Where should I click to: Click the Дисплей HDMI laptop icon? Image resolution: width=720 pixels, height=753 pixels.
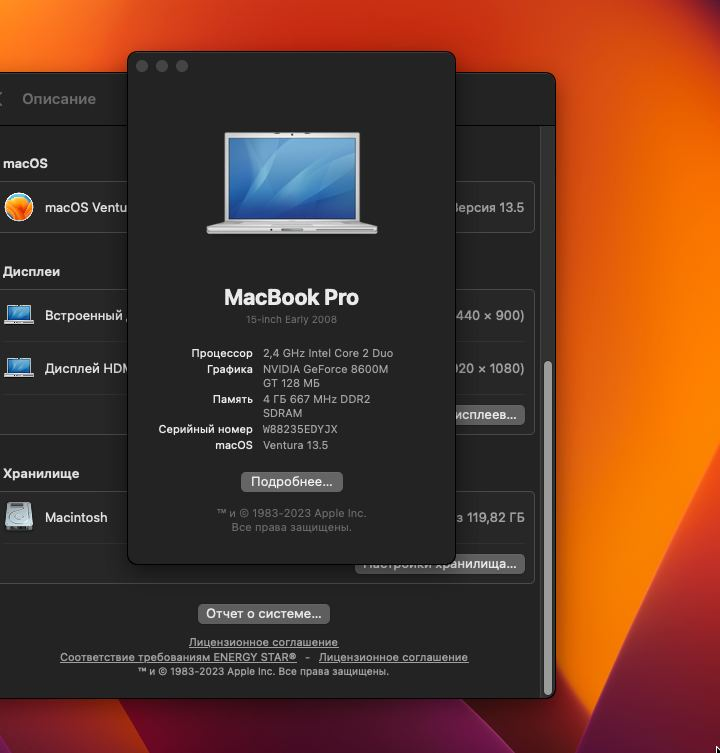point(19,368)
